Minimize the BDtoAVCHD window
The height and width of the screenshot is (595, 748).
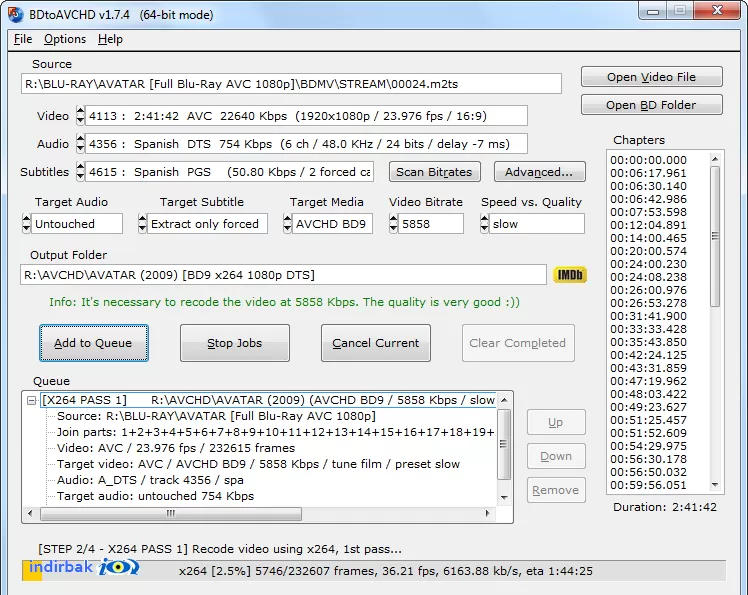[653, 10]
